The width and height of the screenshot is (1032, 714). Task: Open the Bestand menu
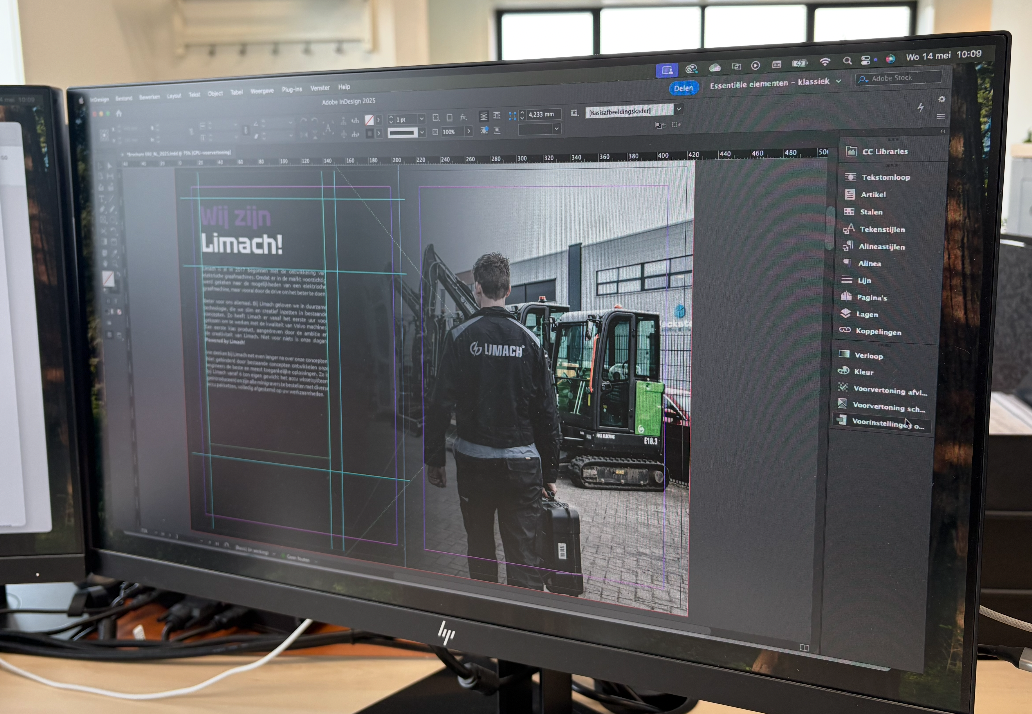point(124,98)
